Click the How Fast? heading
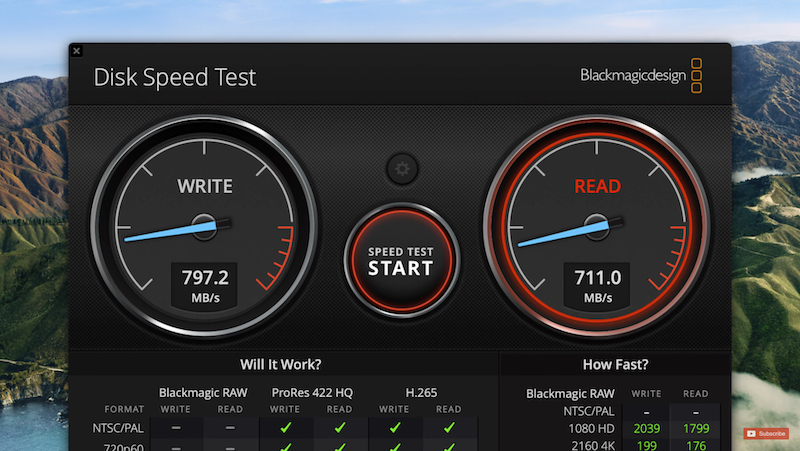 coord(615,364)
